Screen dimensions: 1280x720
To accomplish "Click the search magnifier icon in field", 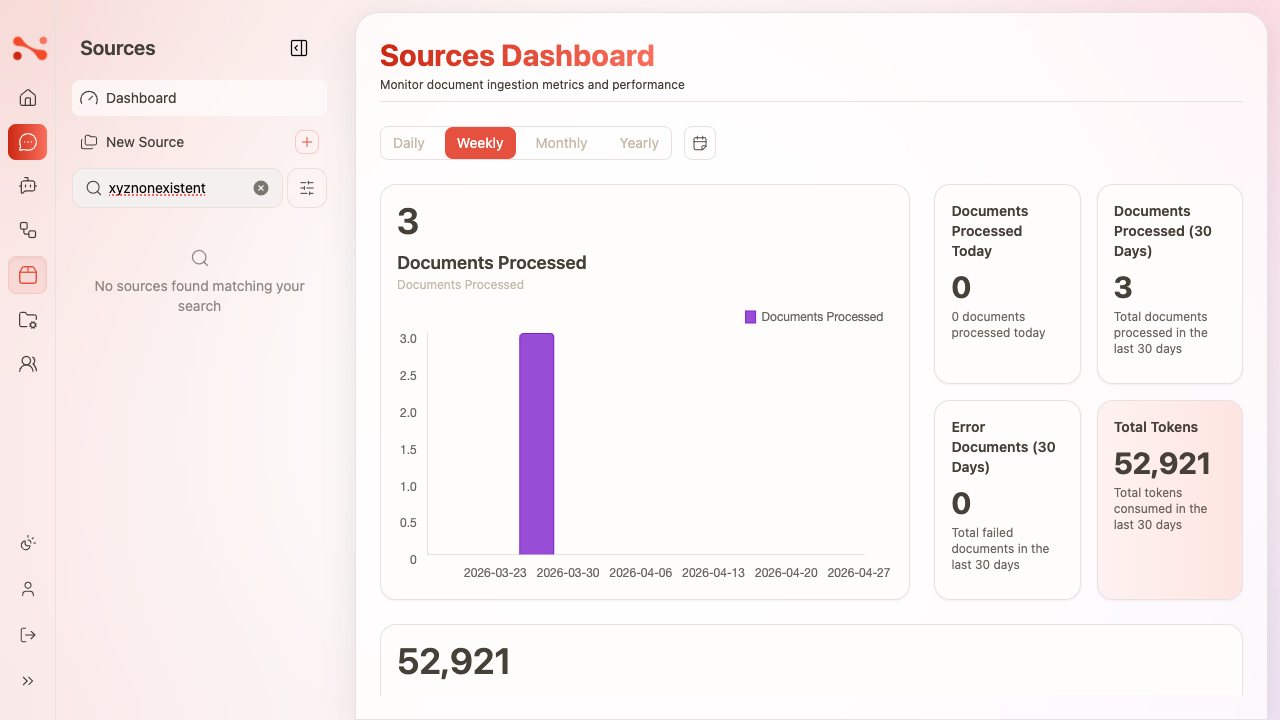I will pos(93,188).
